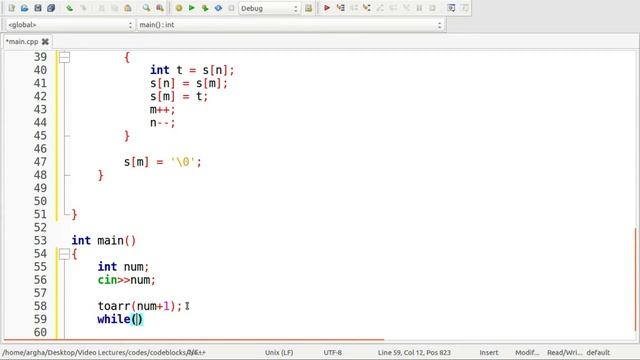Run the program with the green play icon
640x360 pixels.
(191, 8)
